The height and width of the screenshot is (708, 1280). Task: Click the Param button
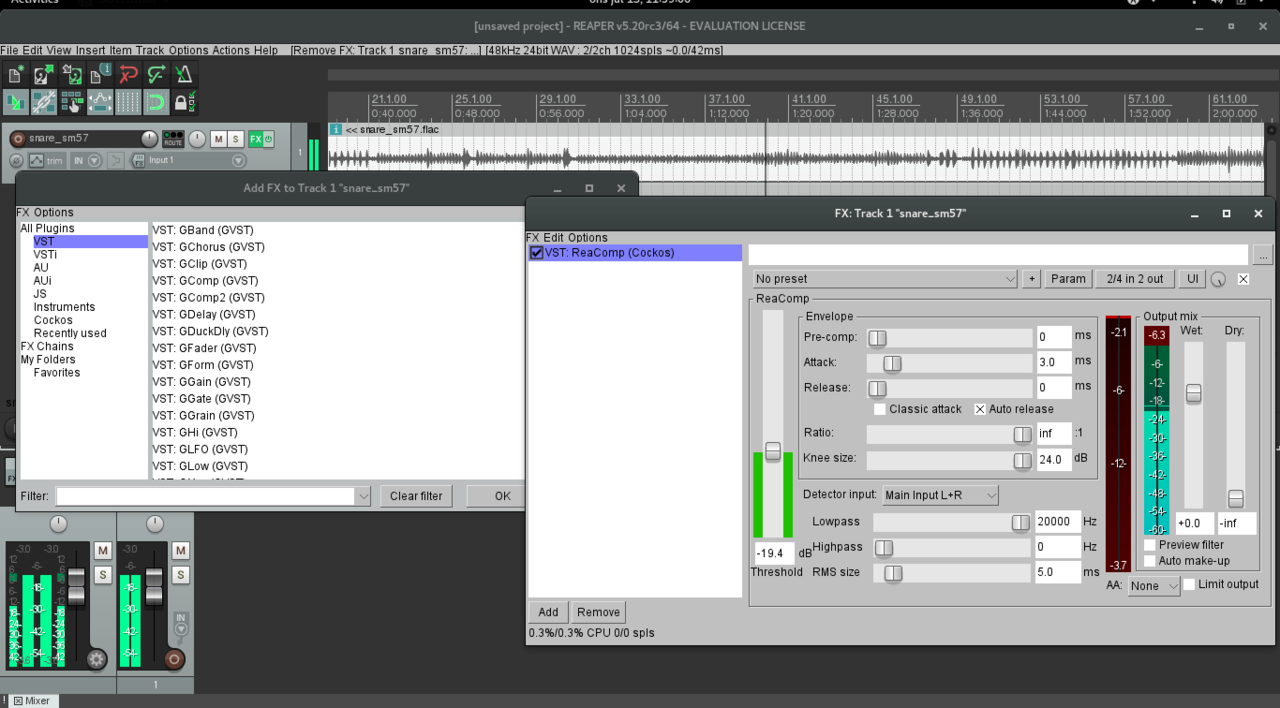point(1068,279)
